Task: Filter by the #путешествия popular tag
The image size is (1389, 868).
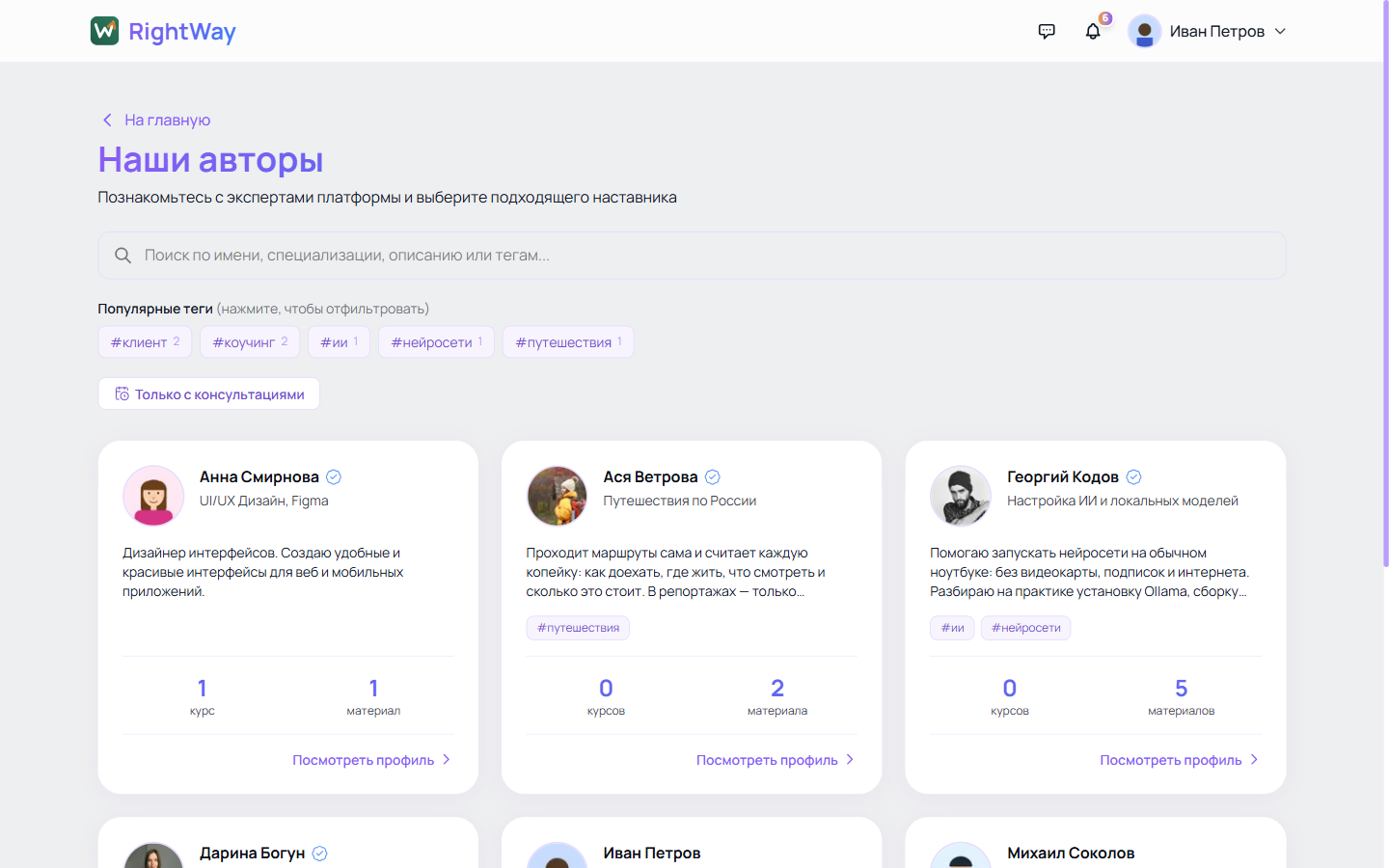Action: pos(568,341)
